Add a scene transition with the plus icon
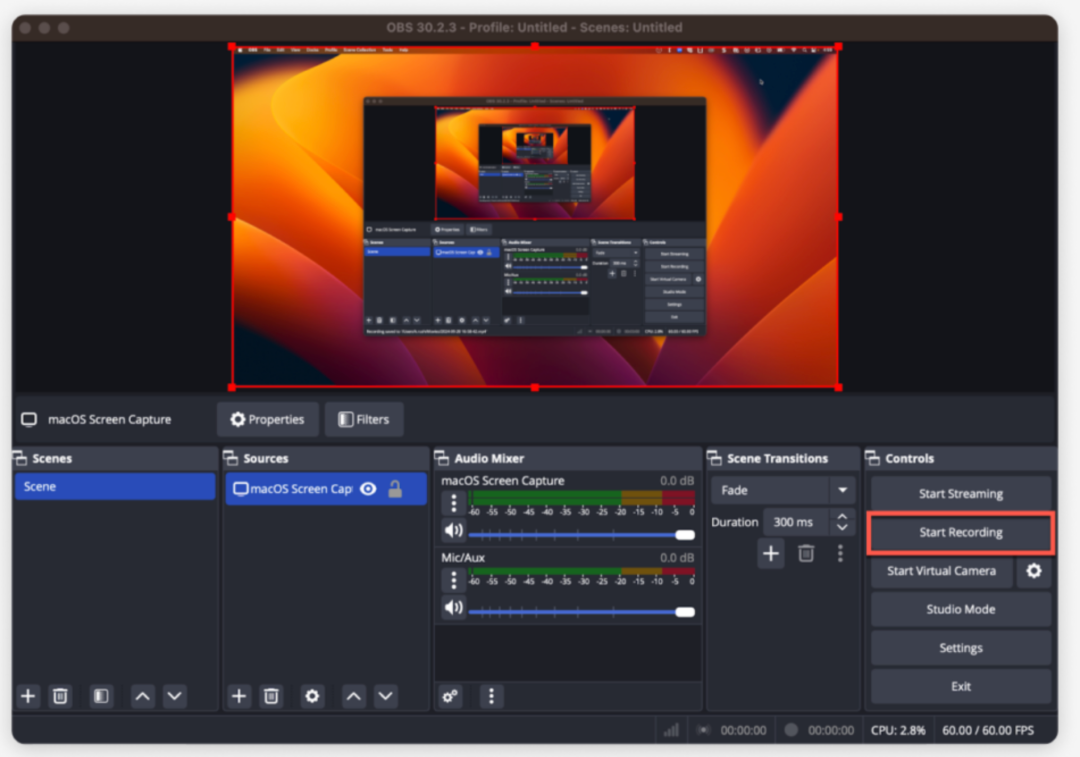 coord(771,553)
